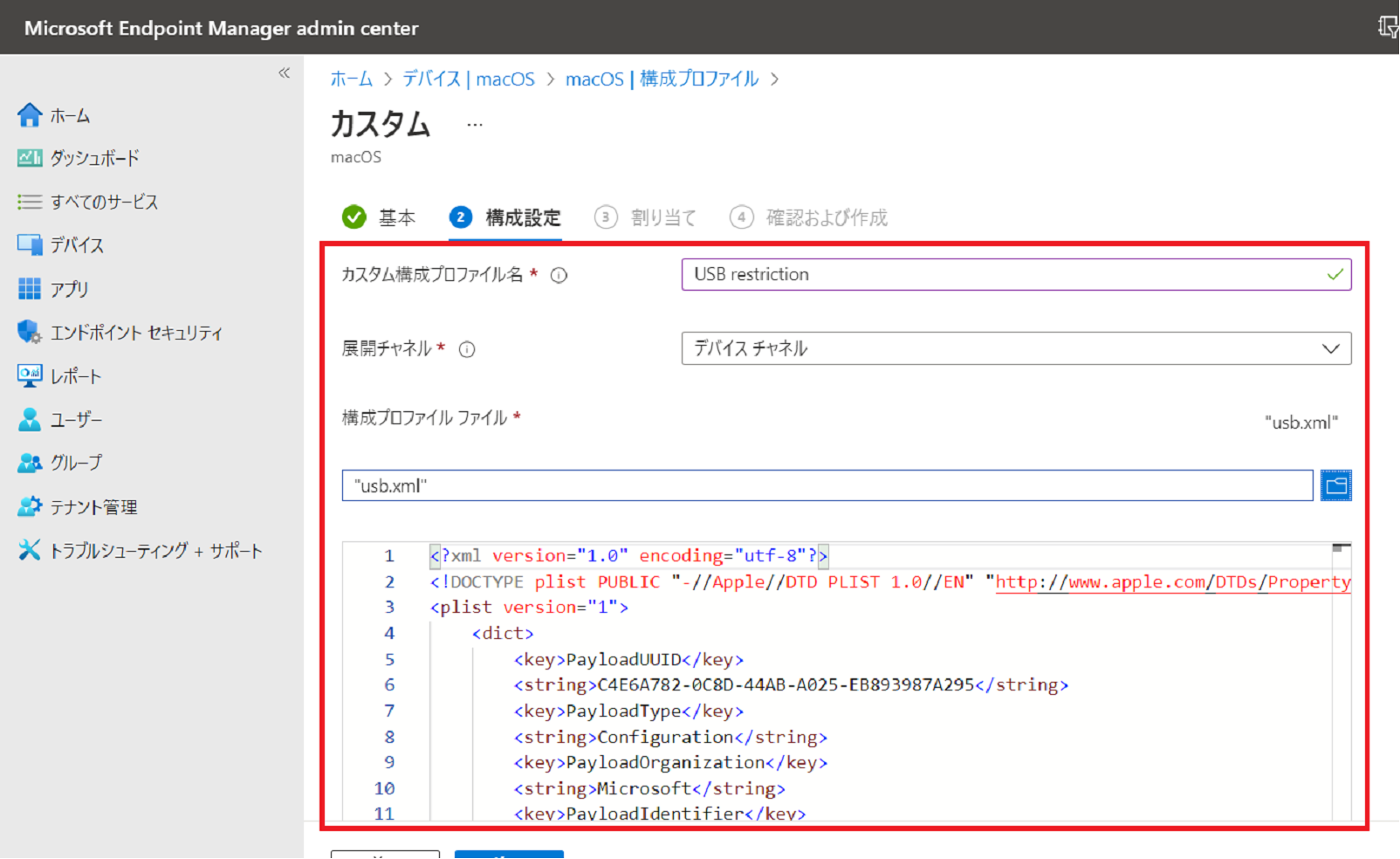Open アプリ in the sidebar
This screenshot has width=1400, height=859.
pyautogui.click(x=70, y=289)
